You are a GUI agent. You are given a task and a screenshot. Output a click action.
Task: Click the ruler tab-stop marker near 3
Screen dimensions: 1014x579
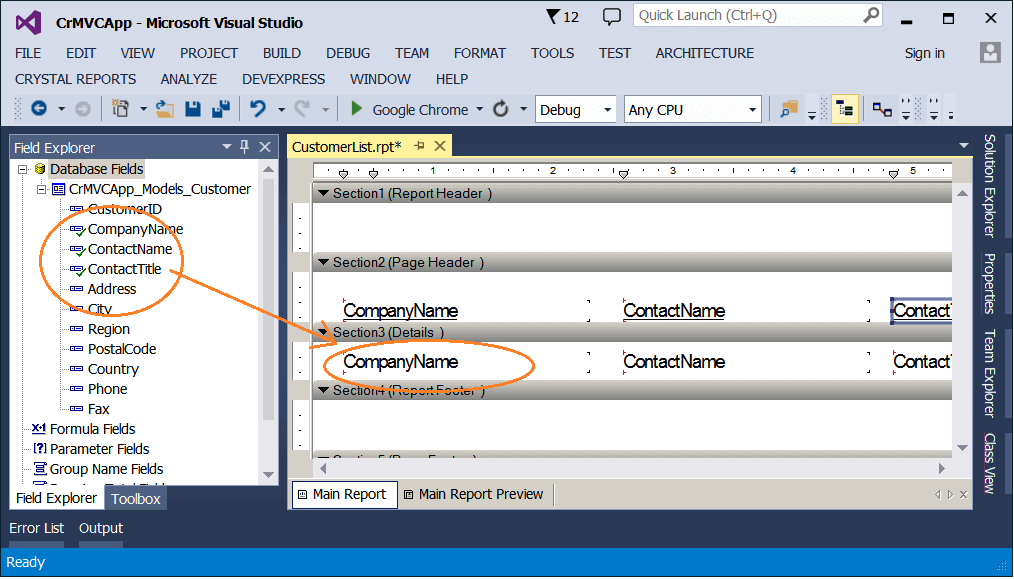tap(623, 174)
